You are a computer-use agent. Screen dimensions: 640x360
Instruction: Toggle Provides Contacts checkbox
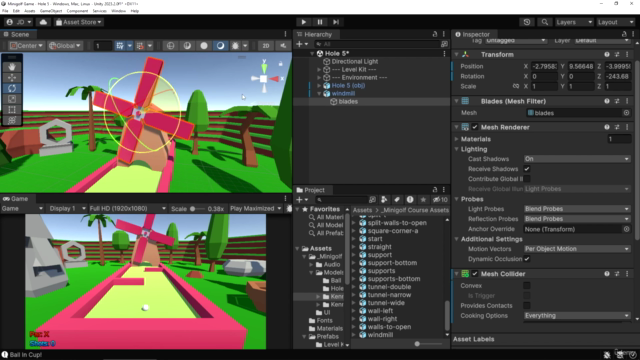click(527, 305)
